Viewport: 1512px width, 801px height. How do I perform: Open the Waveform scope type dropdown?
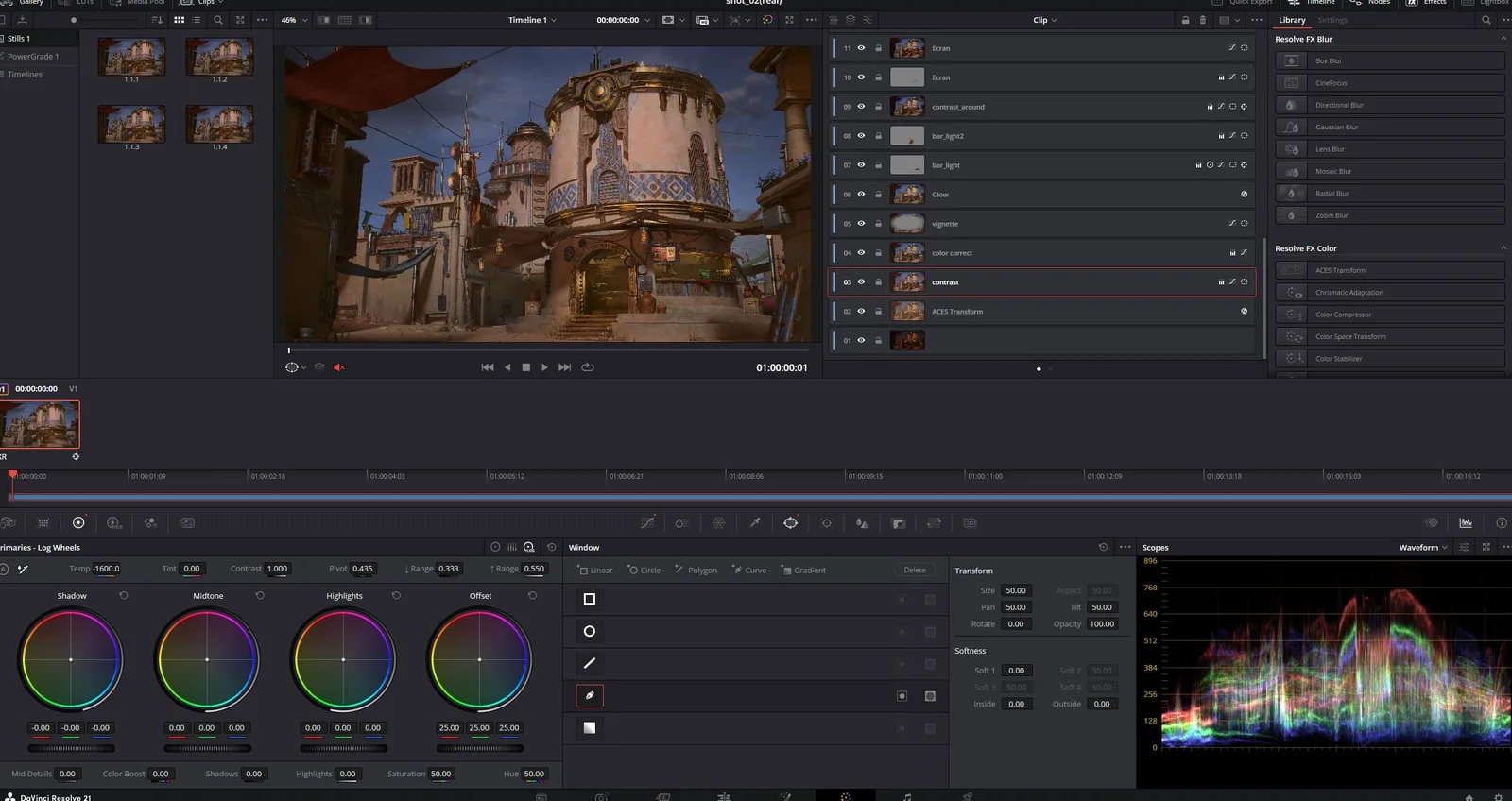click(x=1423, y=547)
